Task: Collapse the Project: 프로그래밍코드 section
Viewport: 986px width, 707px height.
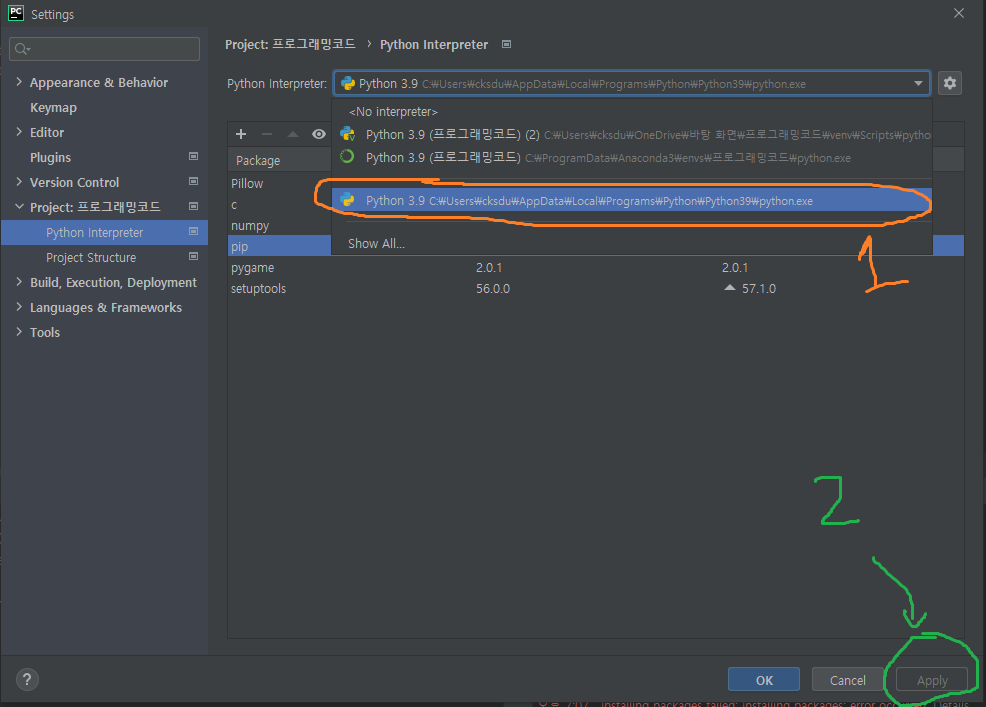Action: click(x=19, y=206)
